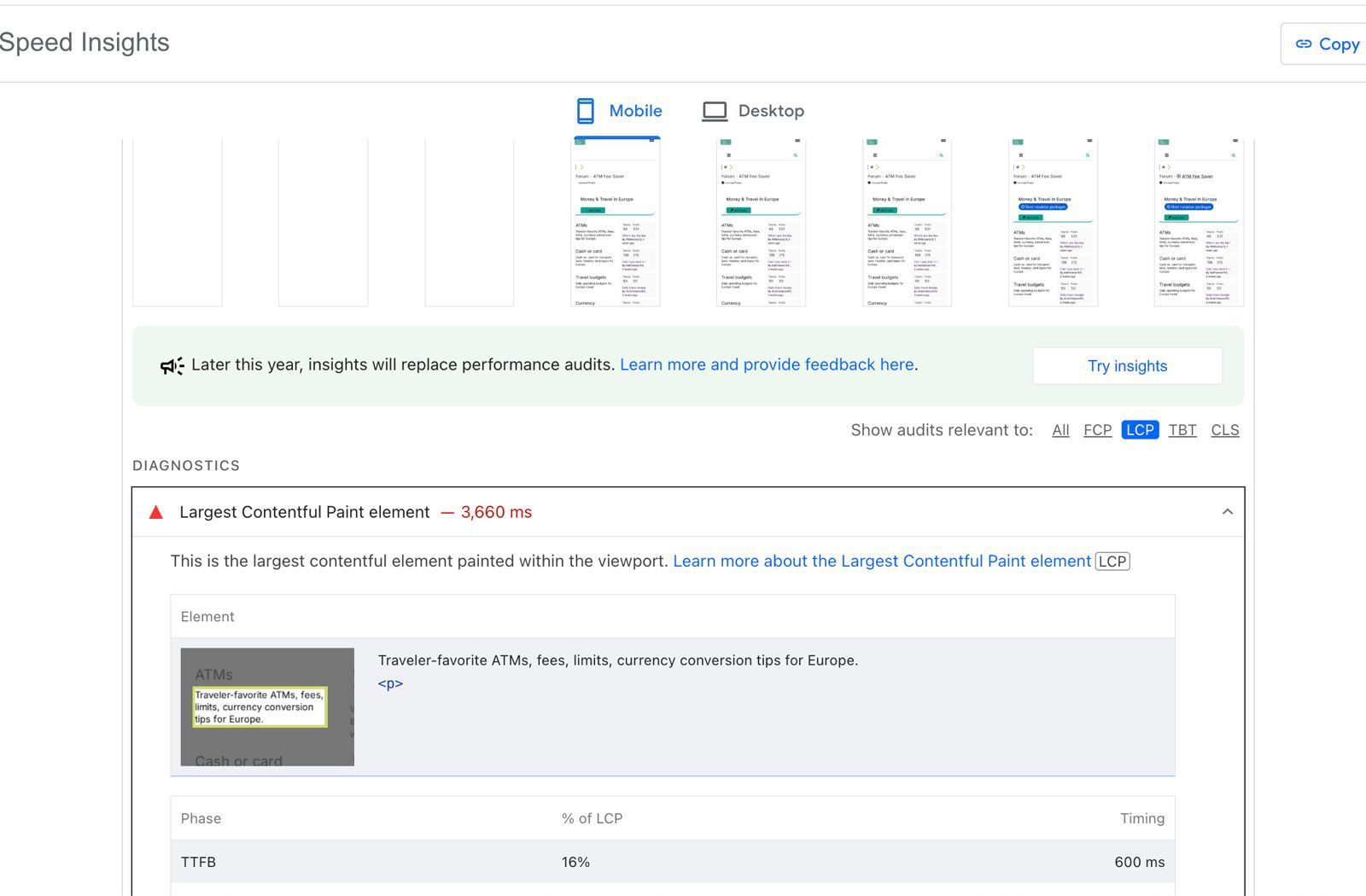Click the 600 ms timing cell

point(1139,862)
